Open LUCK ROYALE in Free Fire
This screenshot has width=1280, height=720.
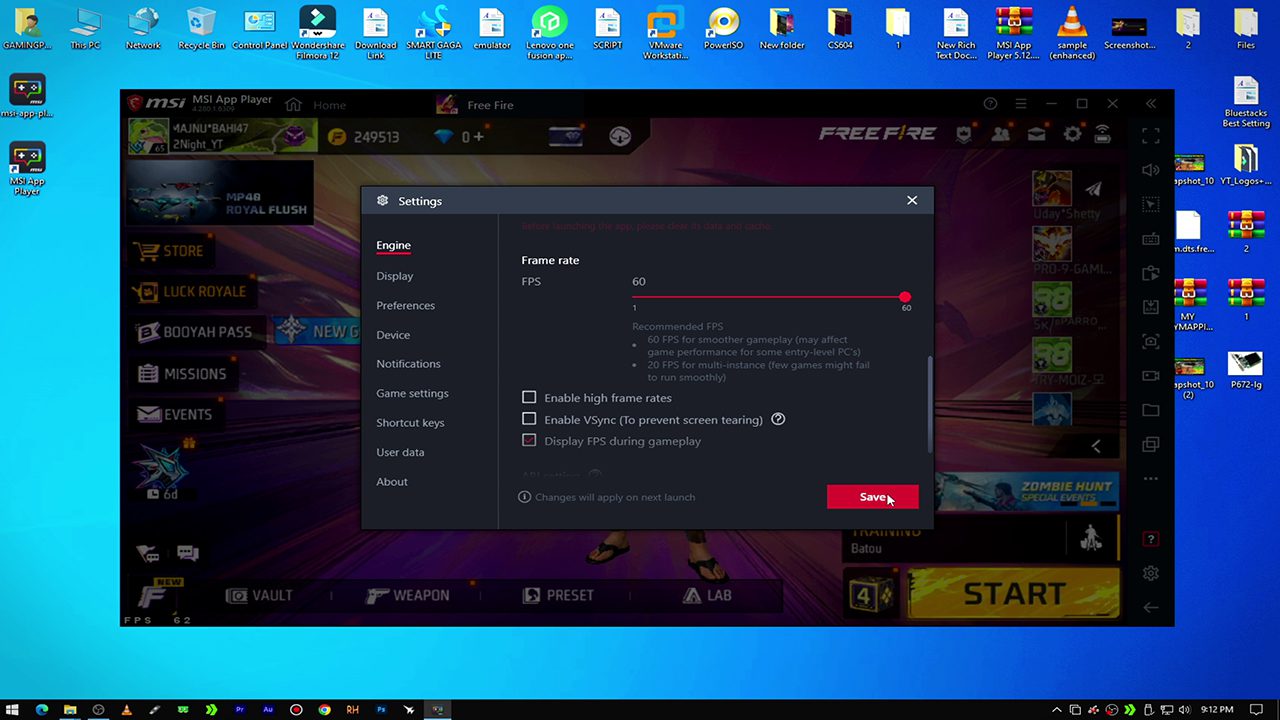point(191,291)
